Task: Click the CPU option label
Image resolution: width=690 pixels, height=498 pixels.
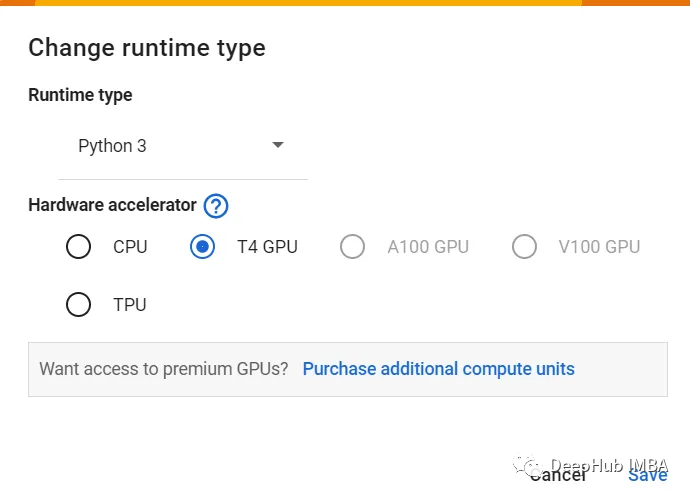Action: 130,247
